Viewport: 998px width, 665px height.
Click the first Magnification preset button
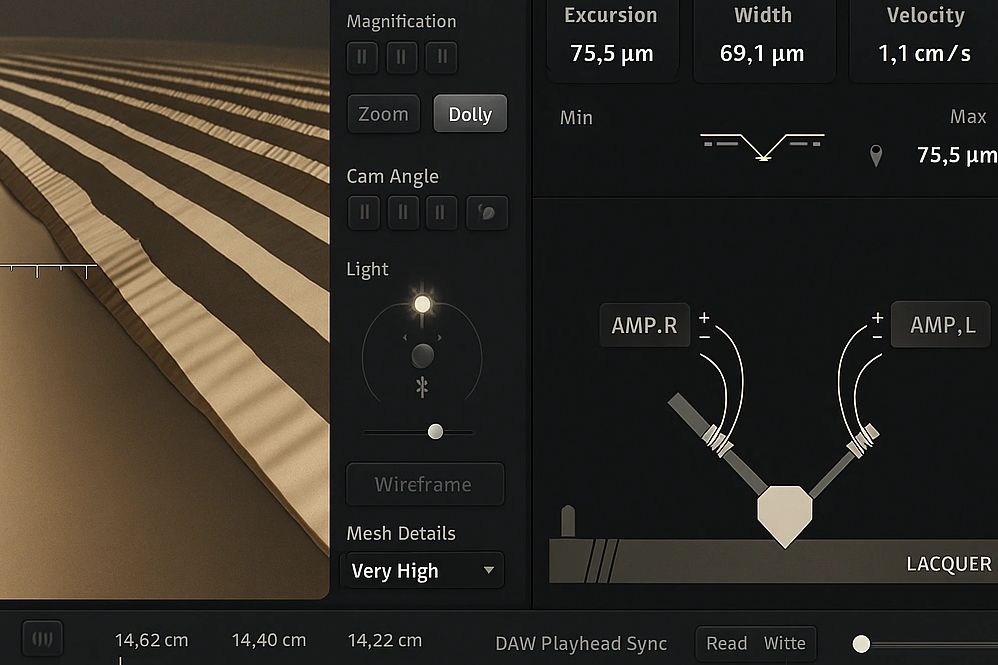pyautogui.click(x=362, y=57)
